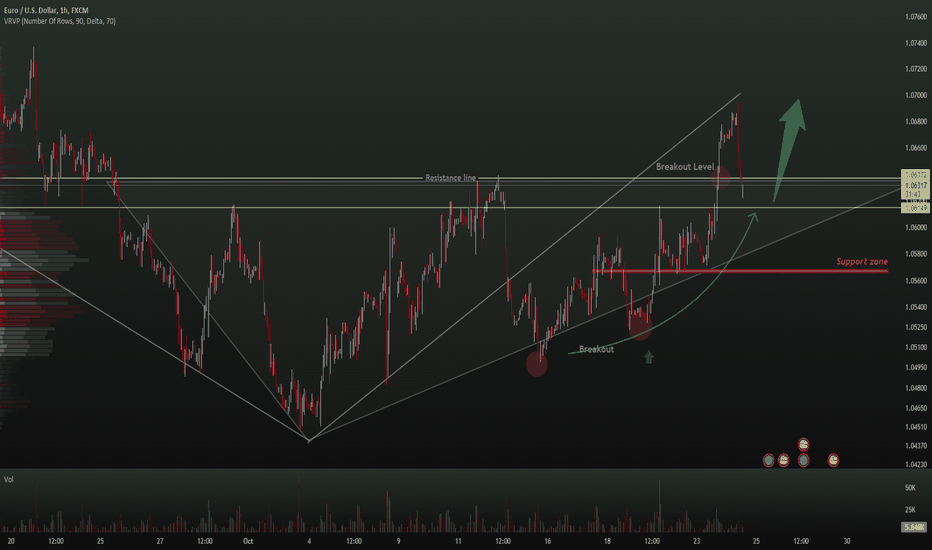Image resolution: width=932 pixels, height=550 pixels.
Task: Click price axis label 1.07200
Action: pos(915,69)
